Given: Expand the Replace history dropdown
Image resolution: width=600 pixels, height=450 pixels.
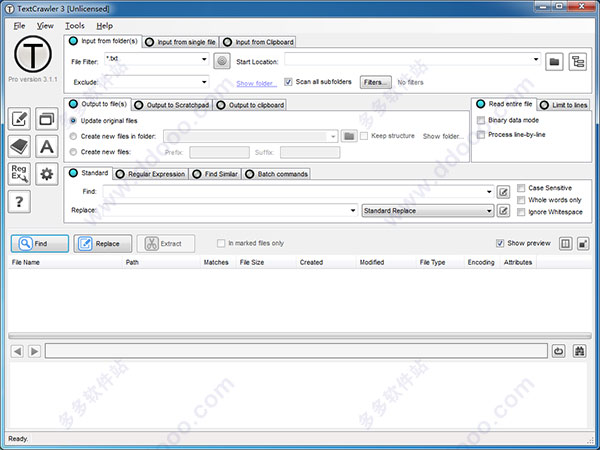Looking at the screenshot, I should 353,210.
